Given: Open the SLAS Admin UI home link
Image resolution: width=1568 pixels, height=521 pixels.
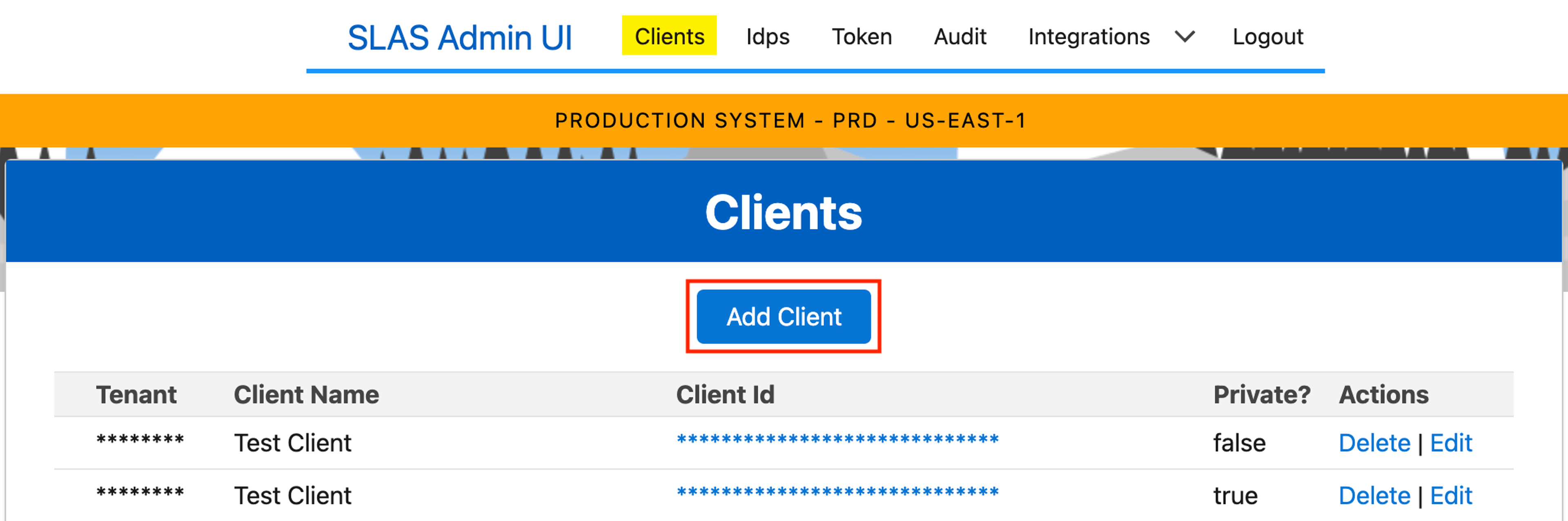Looking at the screenshot, I should tap(459, 38).
